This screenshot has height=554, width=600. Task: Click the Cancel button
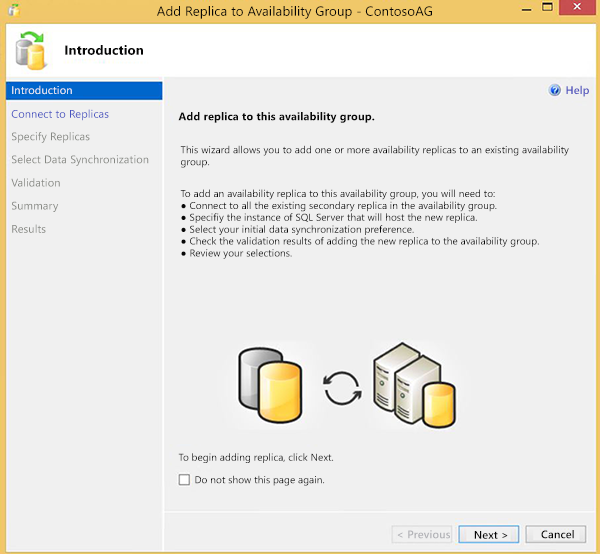556,534
